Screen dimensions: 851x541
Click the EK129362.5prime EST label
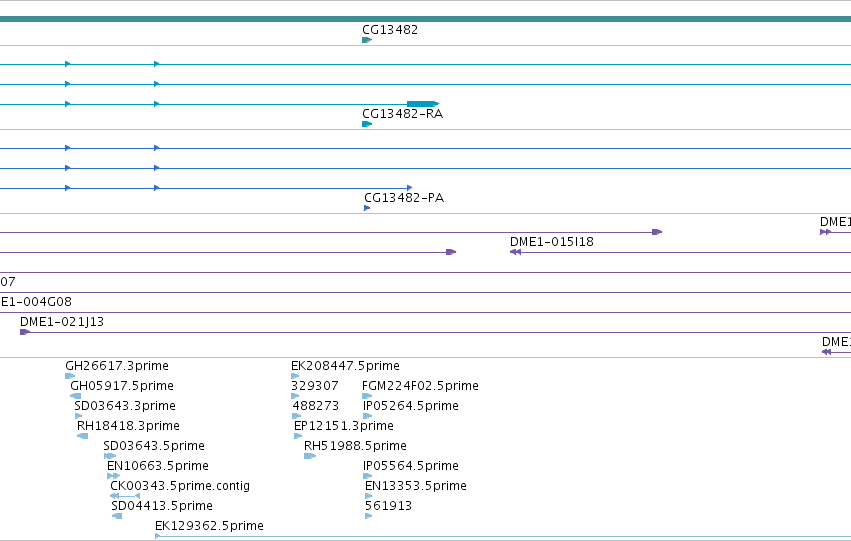tap(209, 526)
